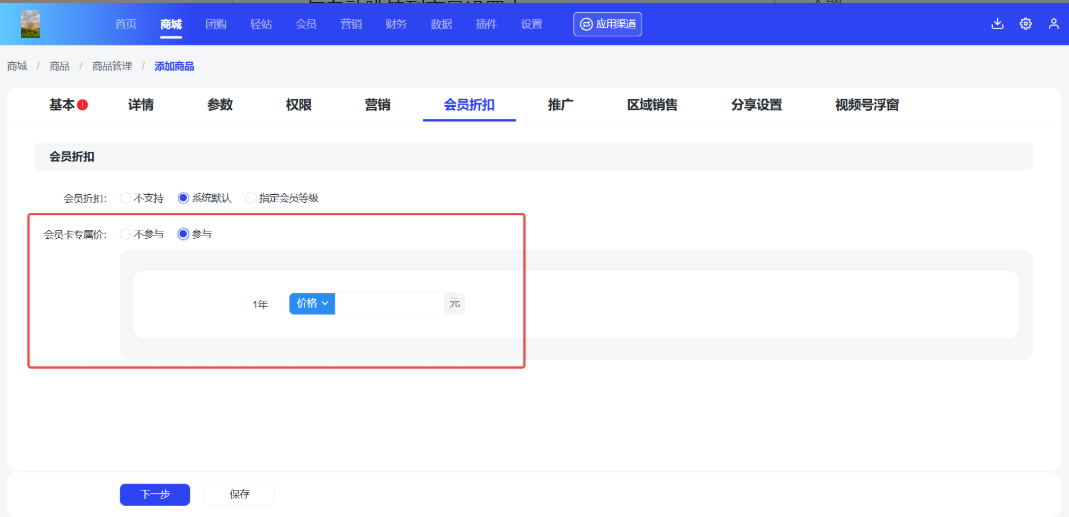Viewport: 1069px width, 517px height.
Task: Click 商品管理 breadcrumb link
Action: [x=111, y=66]
